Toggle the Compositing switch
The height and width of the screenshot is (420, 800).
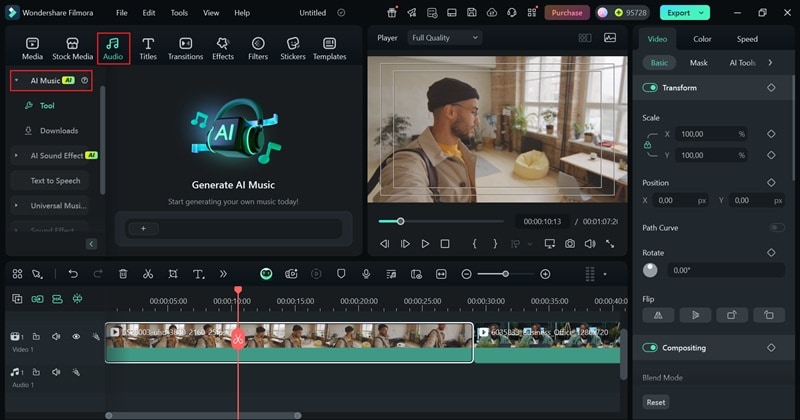[x=650, y=348]
